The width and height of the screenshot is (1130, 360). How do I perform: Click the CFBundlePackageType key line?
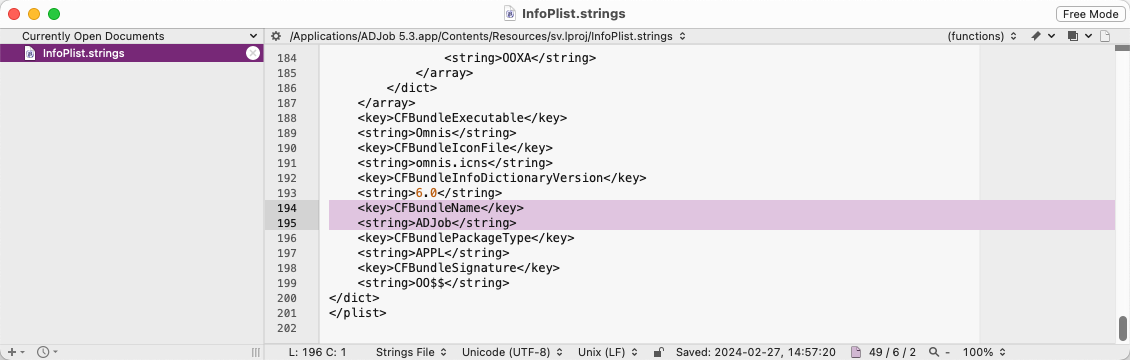pos(466,238)
